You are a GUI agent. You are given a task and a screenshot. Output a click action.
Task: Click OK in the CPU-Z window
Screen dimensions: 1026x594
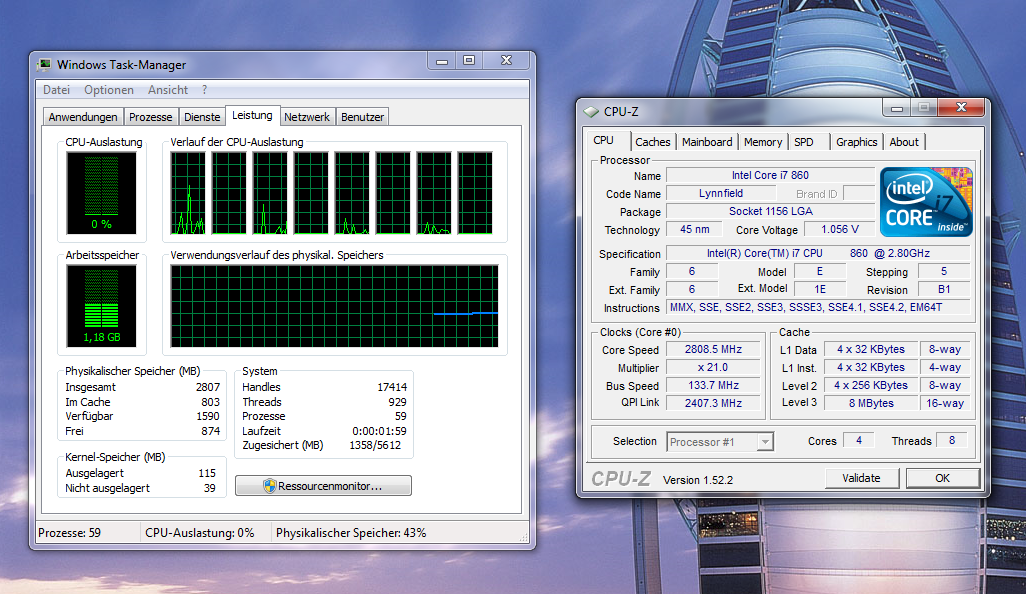click(942, 478)
